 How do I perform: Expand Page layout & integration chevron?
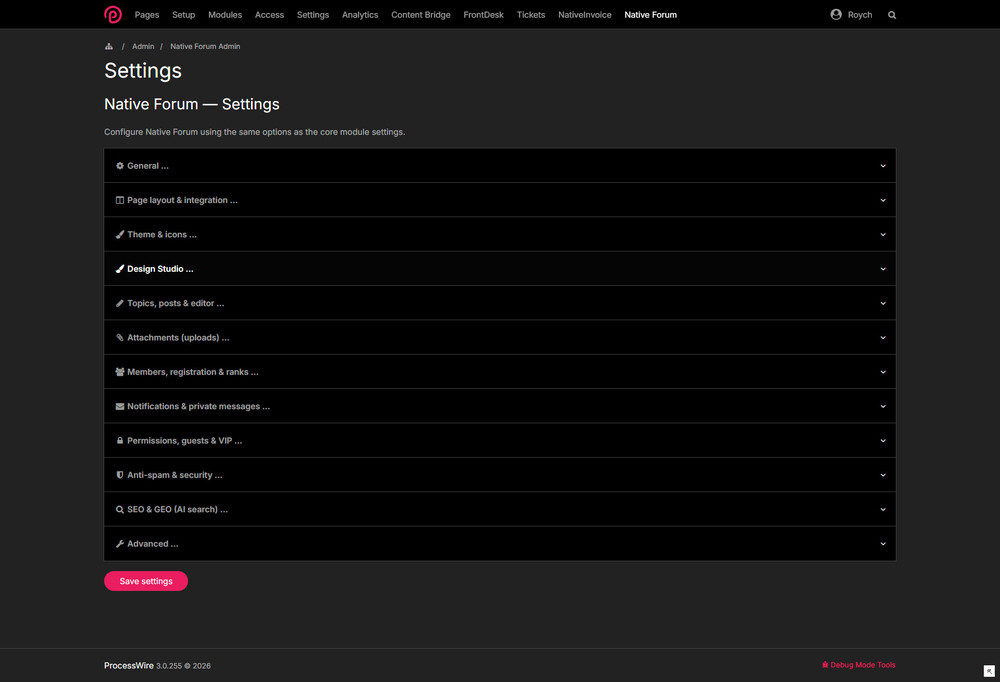point(883,200)
